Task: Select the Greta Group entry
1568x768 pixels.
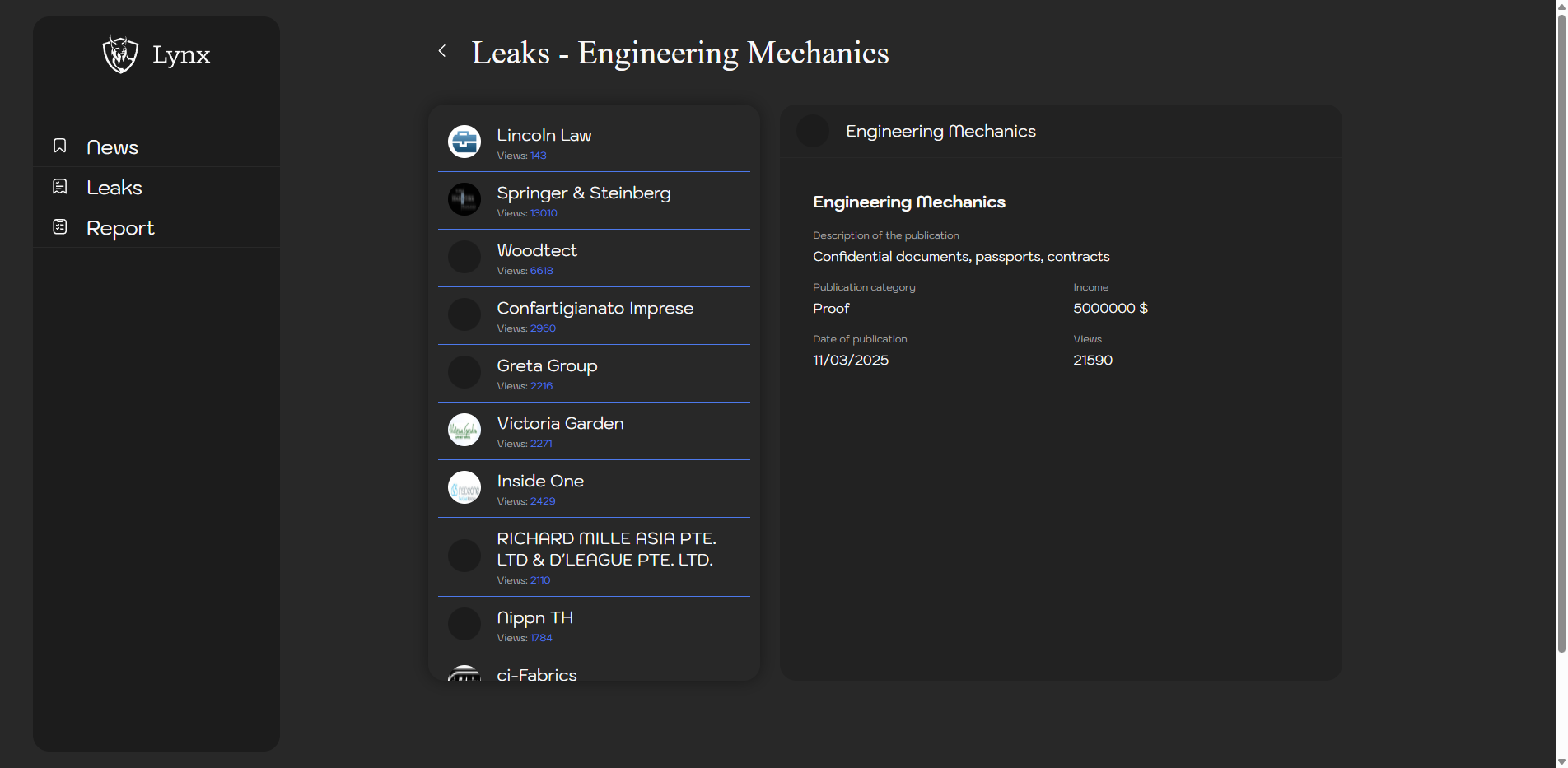Action: click(x=547, y=365)
